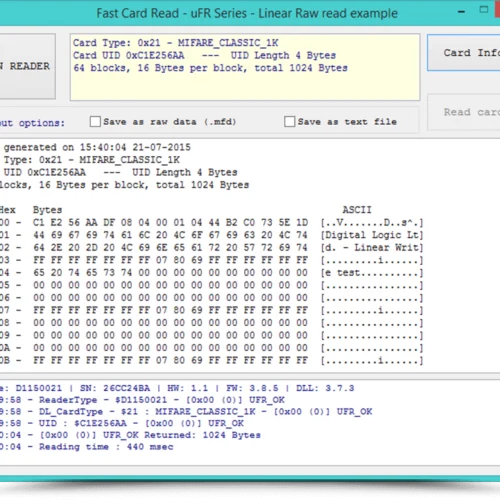The width and height of the screenshot is (500, 500).
Task: Click the reader status line with SN 26CC24BA
Action: point(177,388)
